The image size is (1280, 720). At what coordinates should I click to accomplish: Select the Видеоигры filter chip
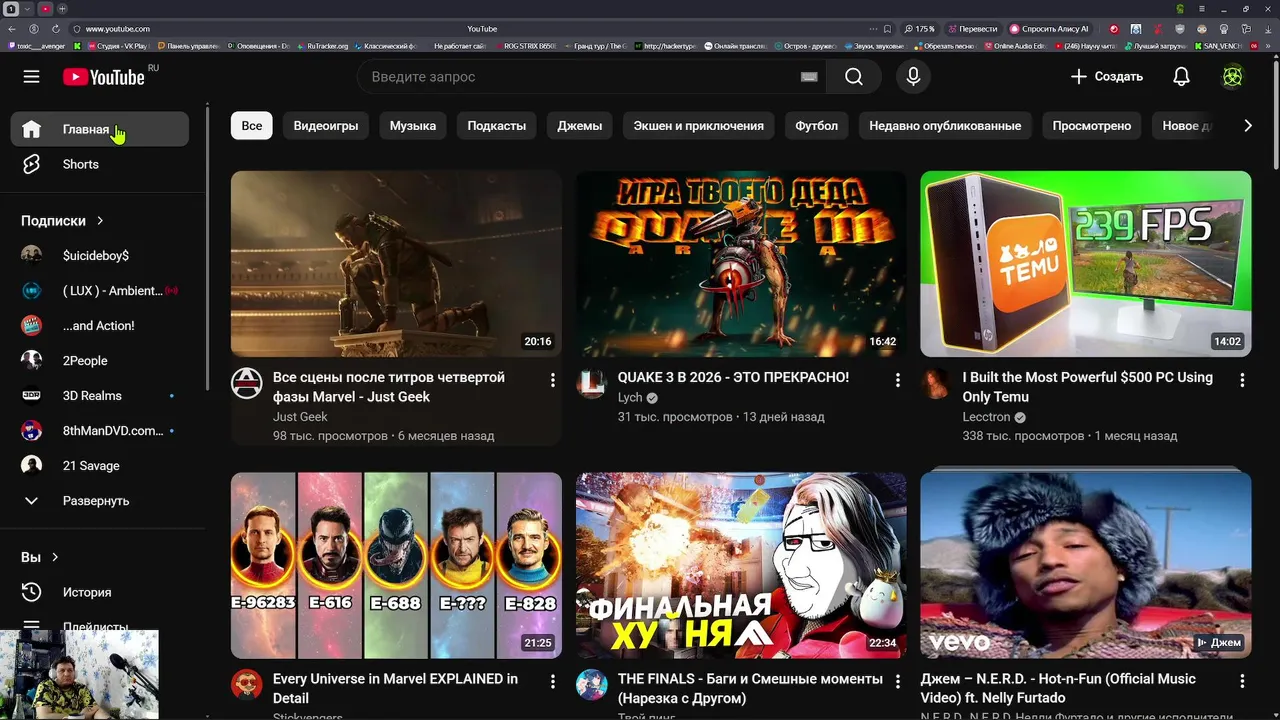326,126
